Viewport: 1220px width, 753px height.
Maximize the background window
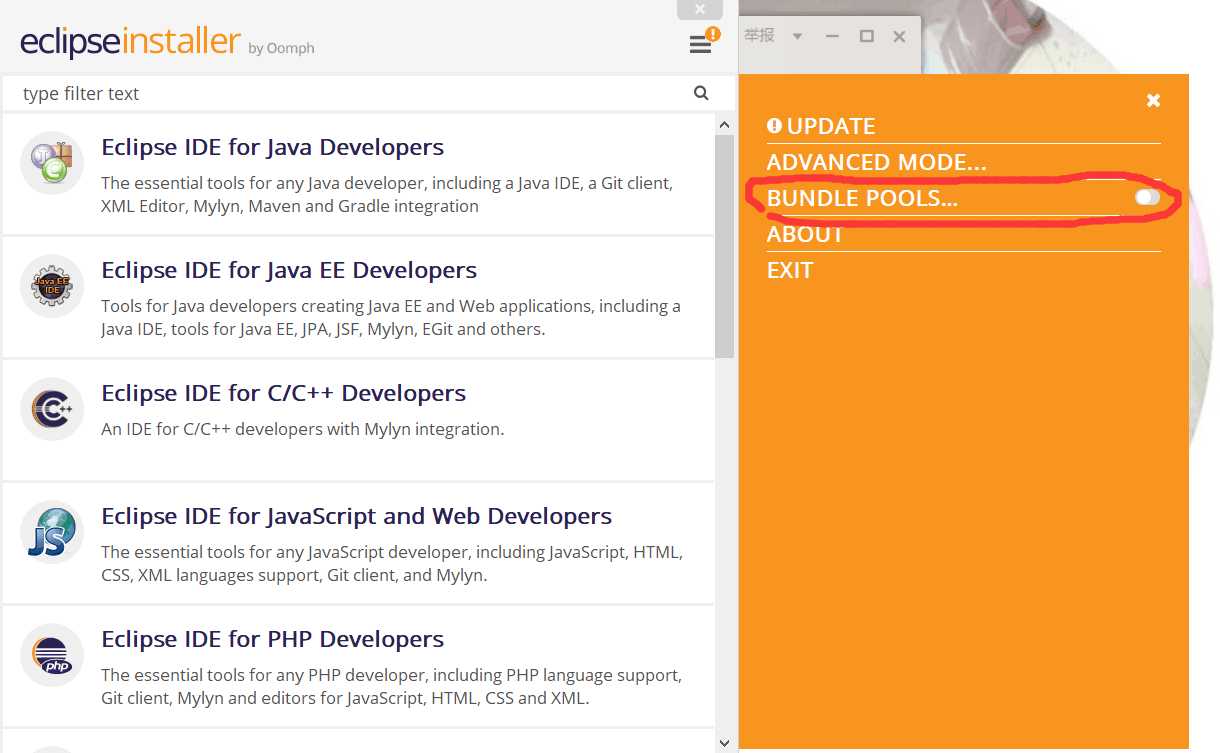point(867,36)
